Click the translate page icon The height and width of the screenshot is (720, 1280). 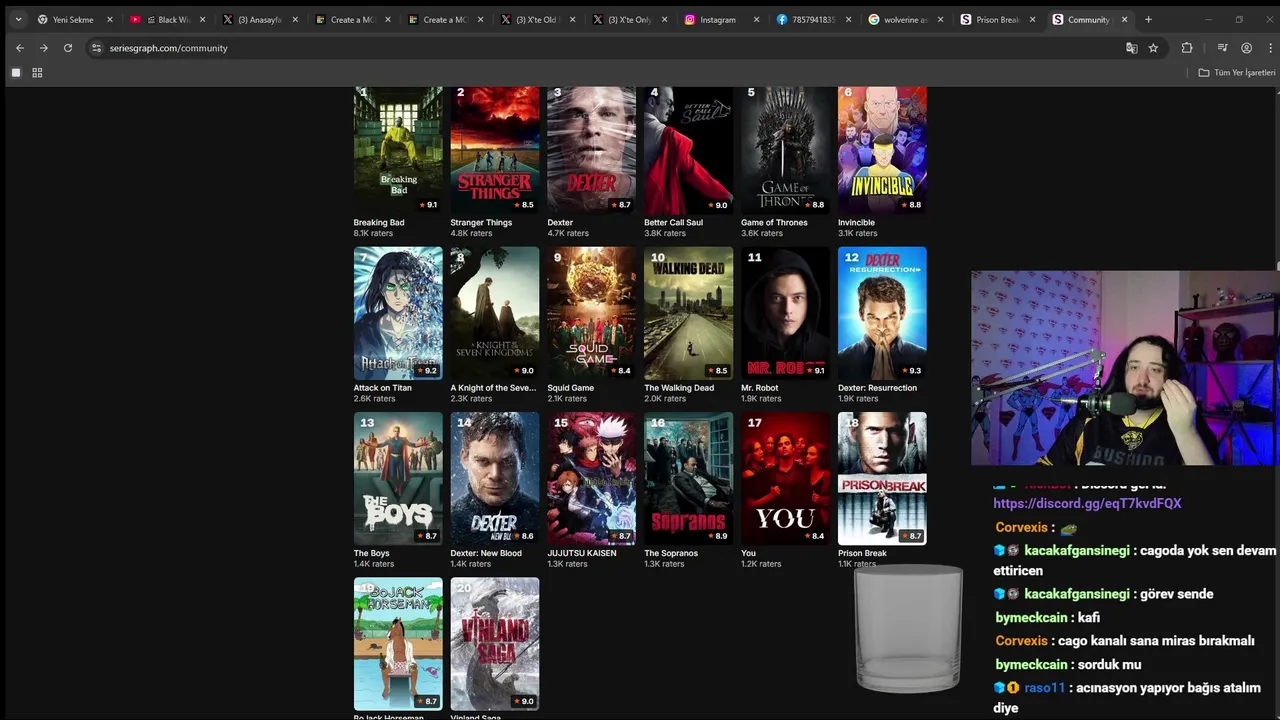click(x=1131, y=48)
